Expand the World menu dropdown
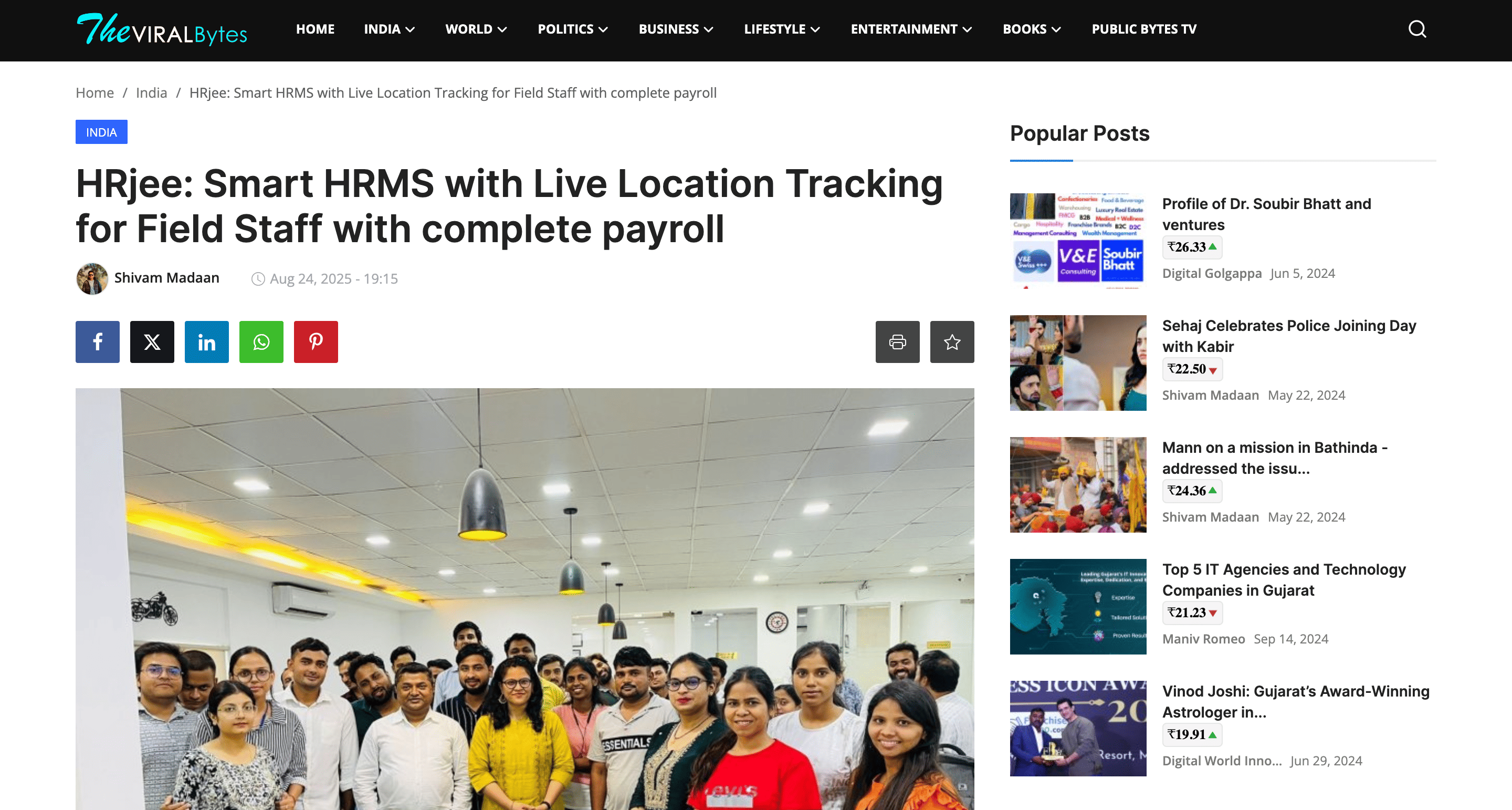The image size is (1512, 810). [476, 29]
